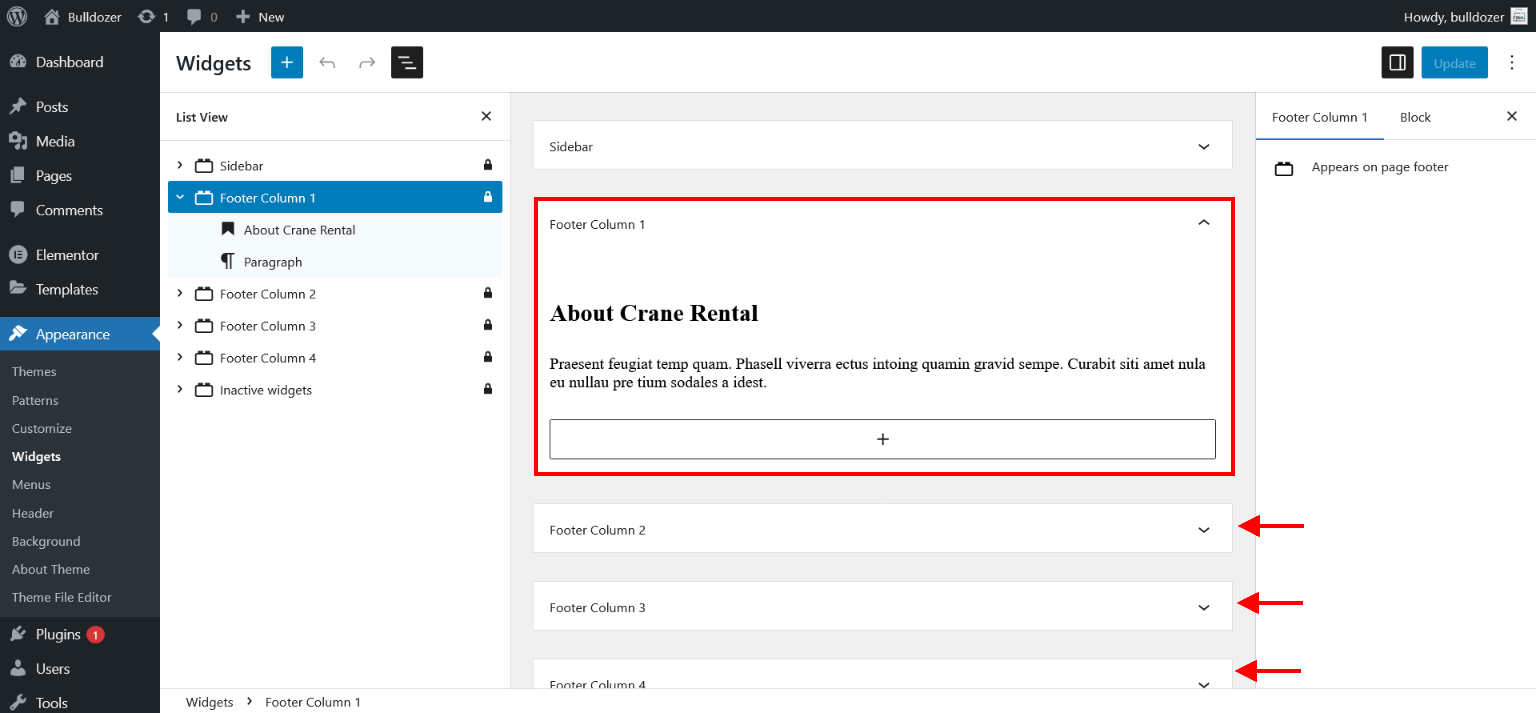Collapse the Footer Column 1 widget area

[x=1203, y=223]
